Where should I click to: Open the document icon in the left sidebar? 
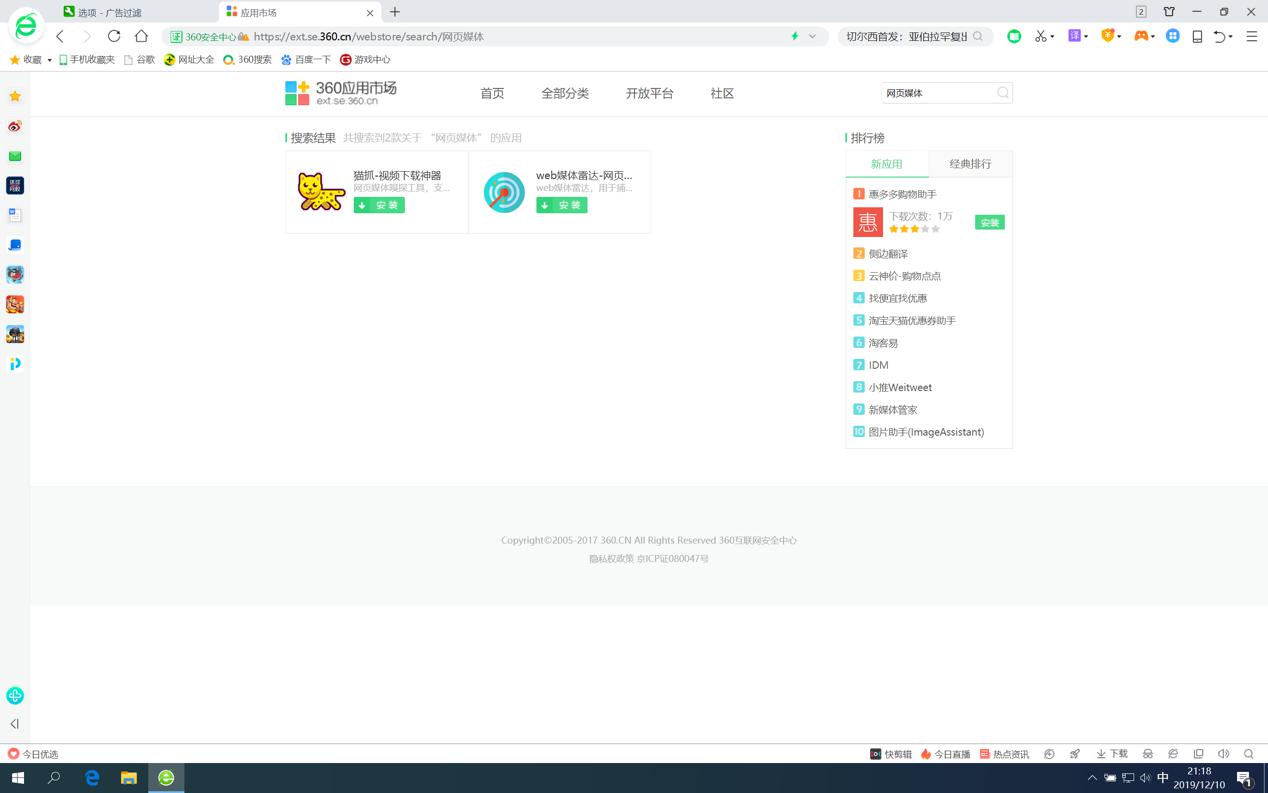15,215
